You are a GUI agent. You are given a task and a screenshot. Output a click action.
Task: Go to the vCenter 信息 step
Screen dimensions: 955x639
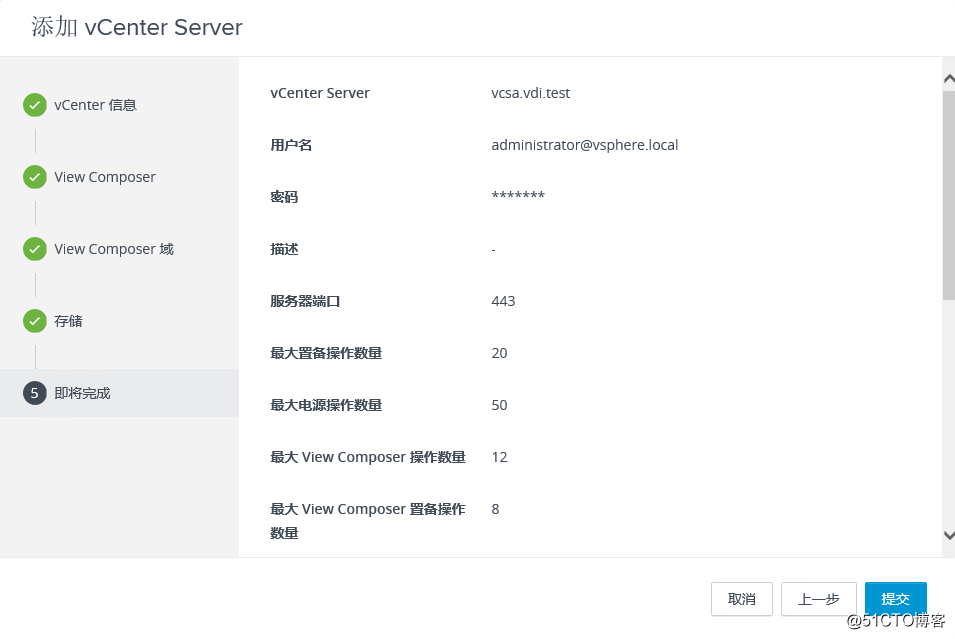pos(95,105)
